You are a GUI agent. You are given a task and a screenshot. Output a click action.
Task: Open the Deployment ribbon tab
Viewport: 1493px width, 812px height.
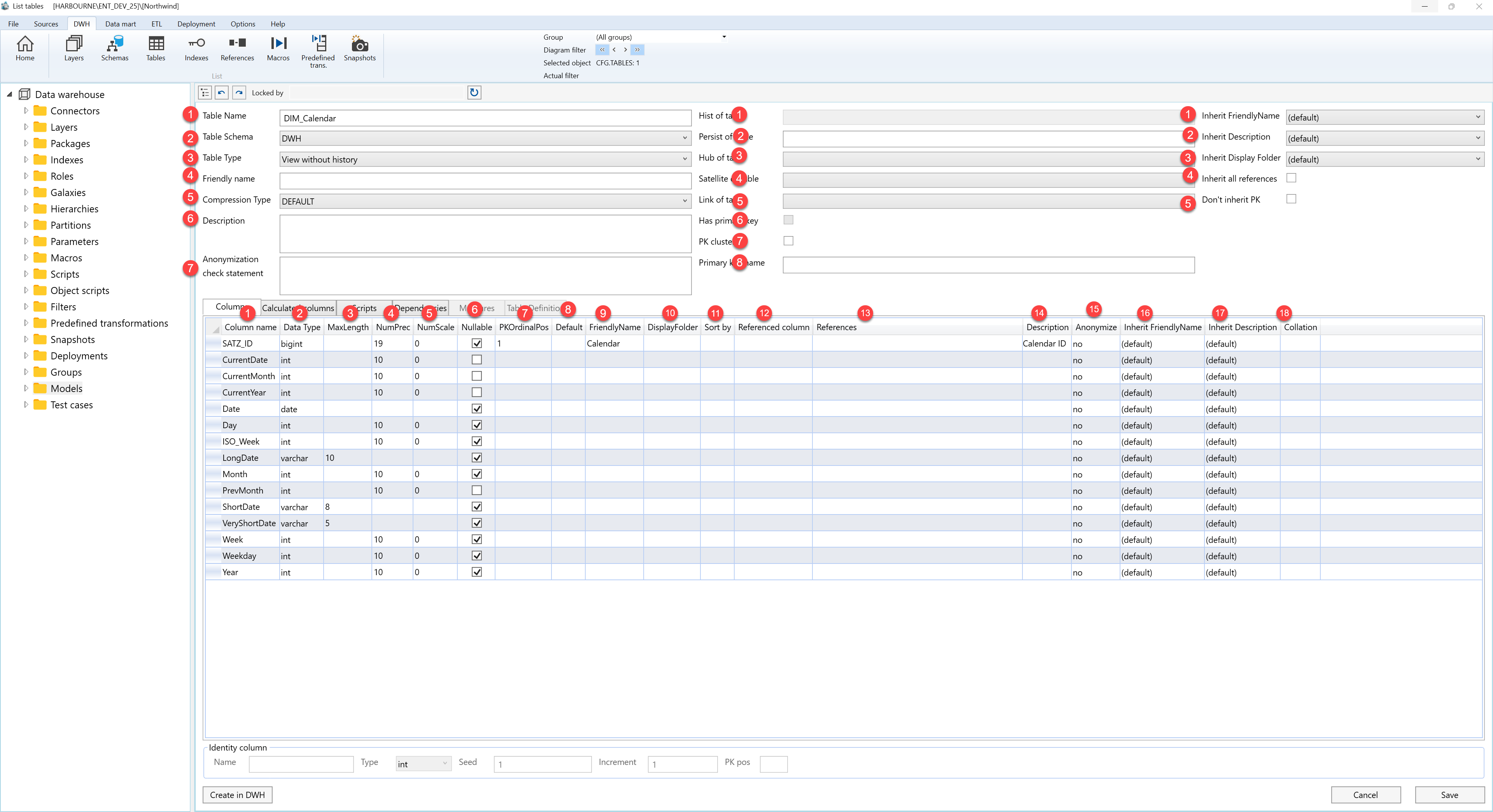click(196, 24)
